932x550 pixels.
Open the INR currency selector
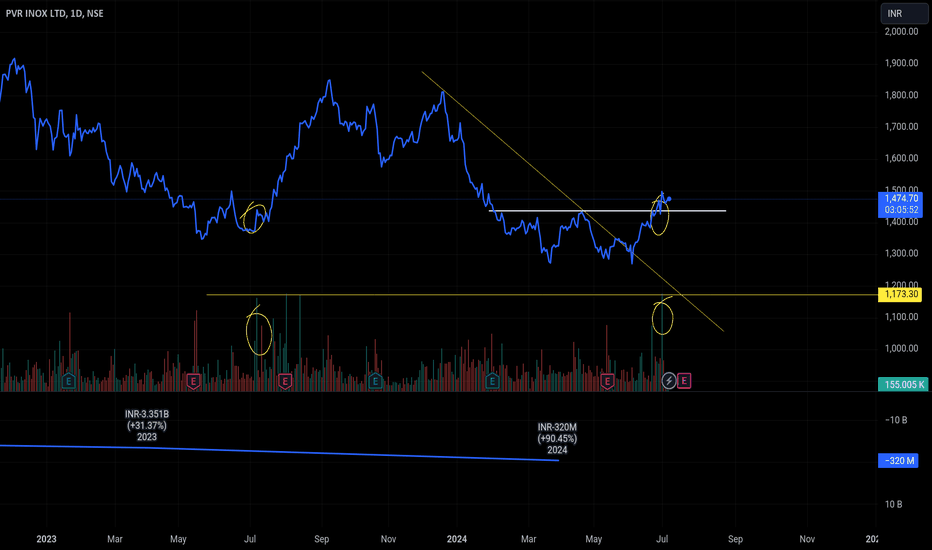coord(903,14)
